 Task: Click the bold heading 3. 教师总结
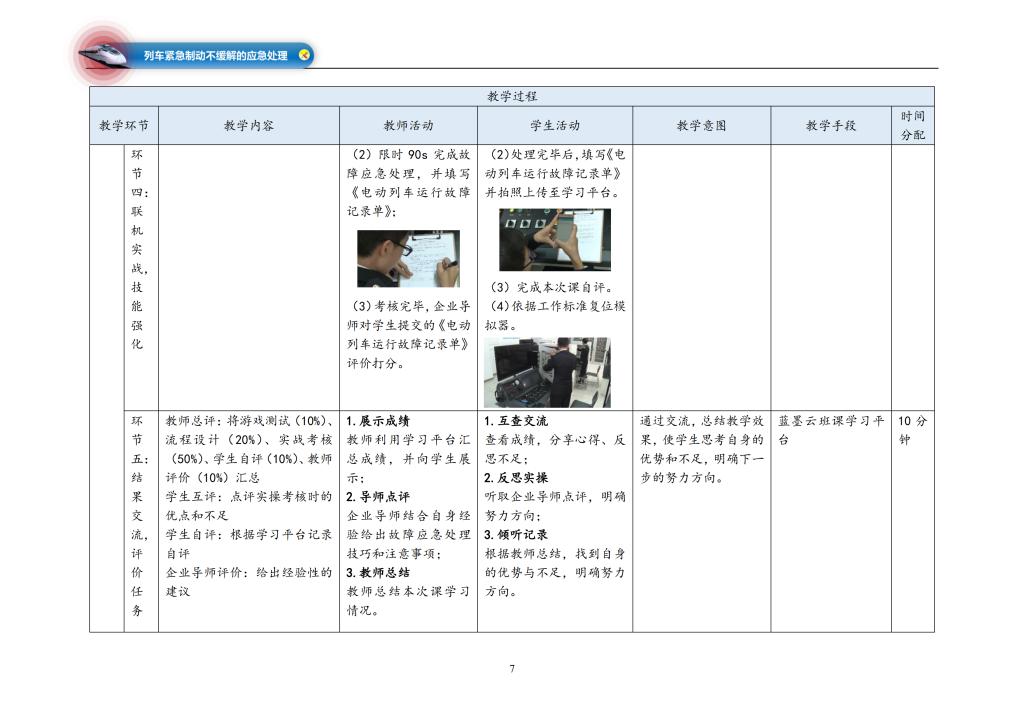coord(378,573)
